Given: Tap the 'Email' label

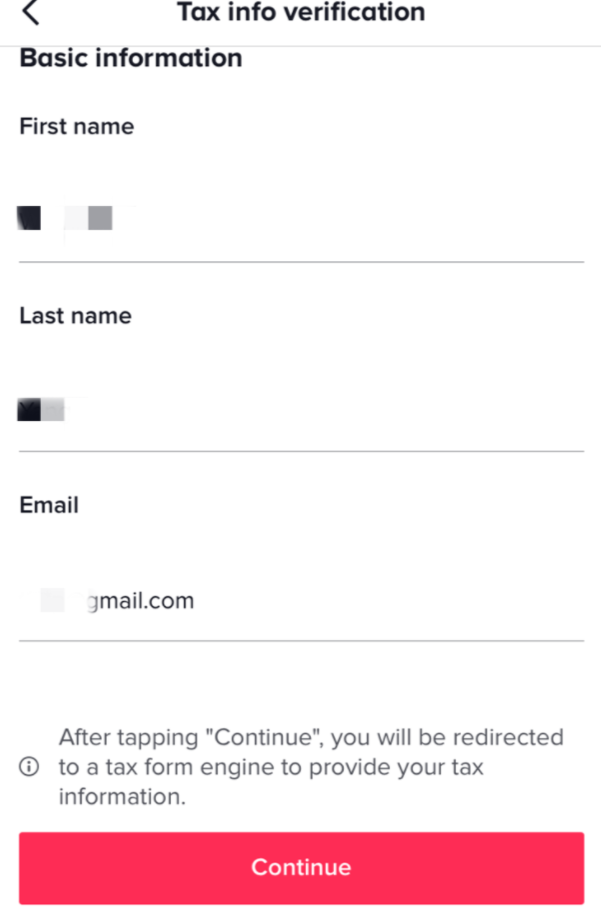Looking at the screenshot, I should tap(49, 505).
